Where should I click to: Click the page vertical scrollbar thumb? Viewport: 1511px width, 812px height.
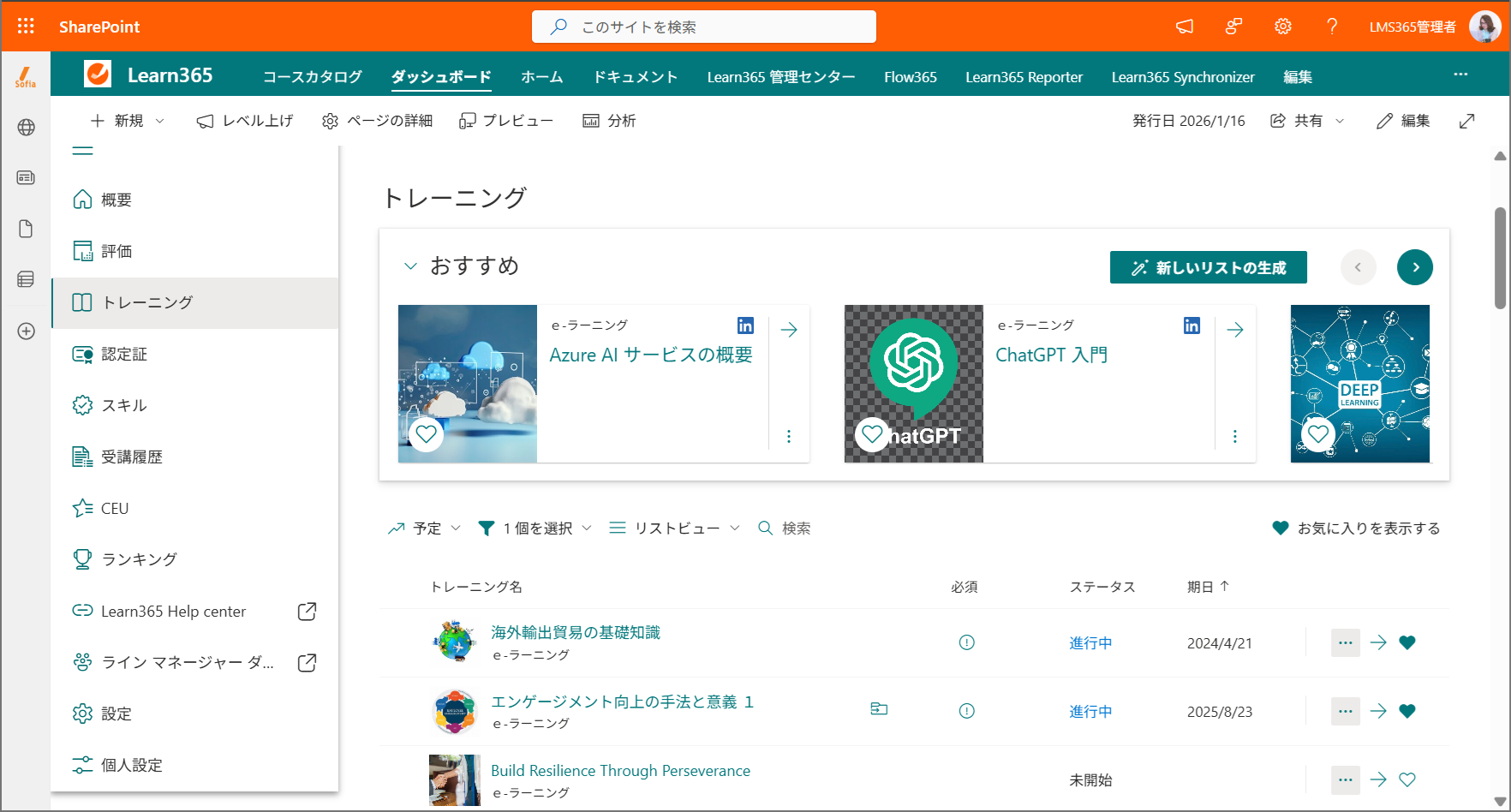(1500, 258)
